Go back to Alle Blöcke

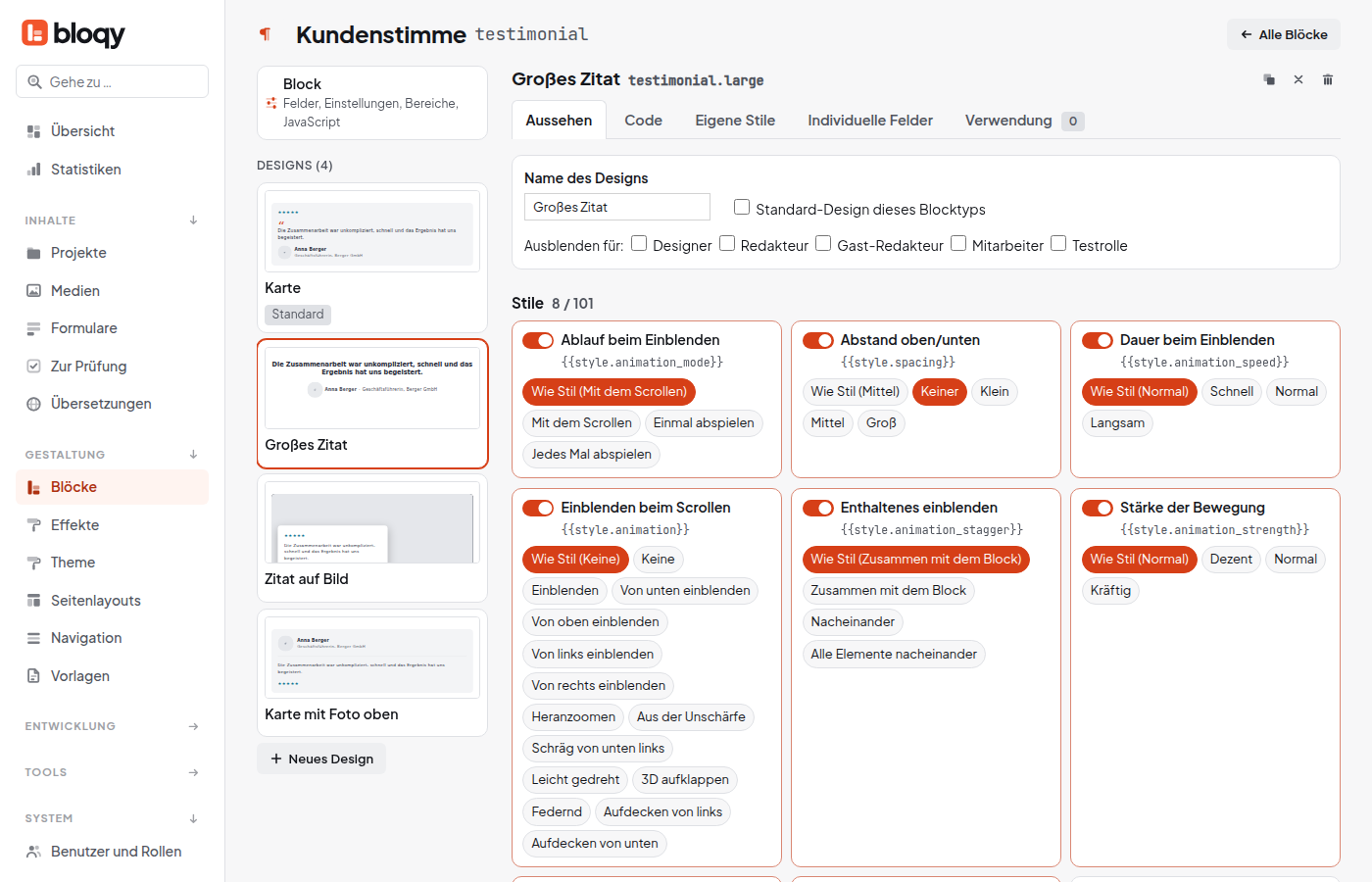(x=1284, y=34)
